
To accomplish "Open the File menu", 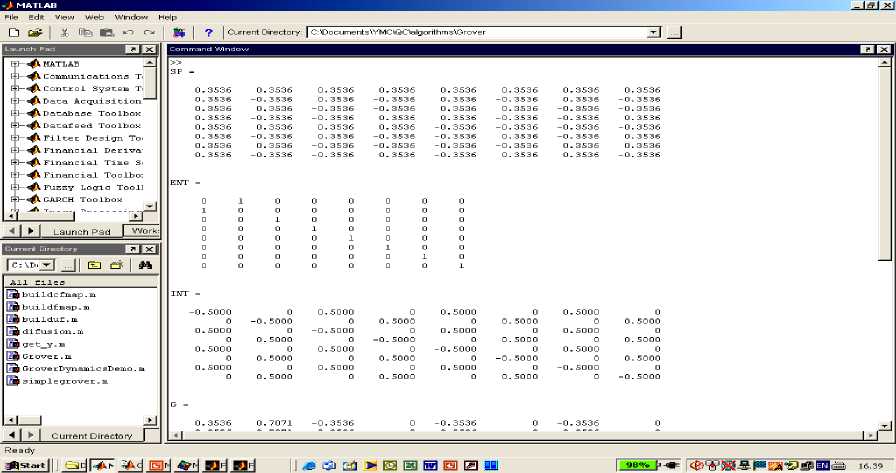I will (11, 17).
